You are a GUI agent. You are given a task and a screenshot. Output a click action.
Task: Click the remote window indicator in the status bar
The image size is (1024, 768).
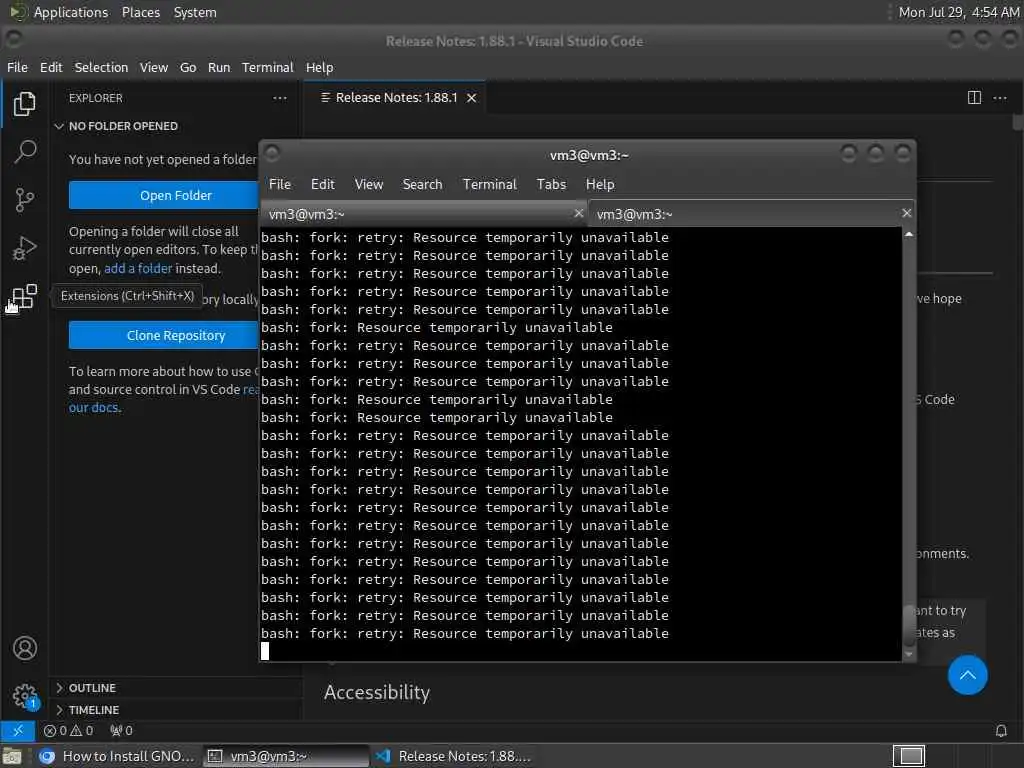[x=18, y=731]
